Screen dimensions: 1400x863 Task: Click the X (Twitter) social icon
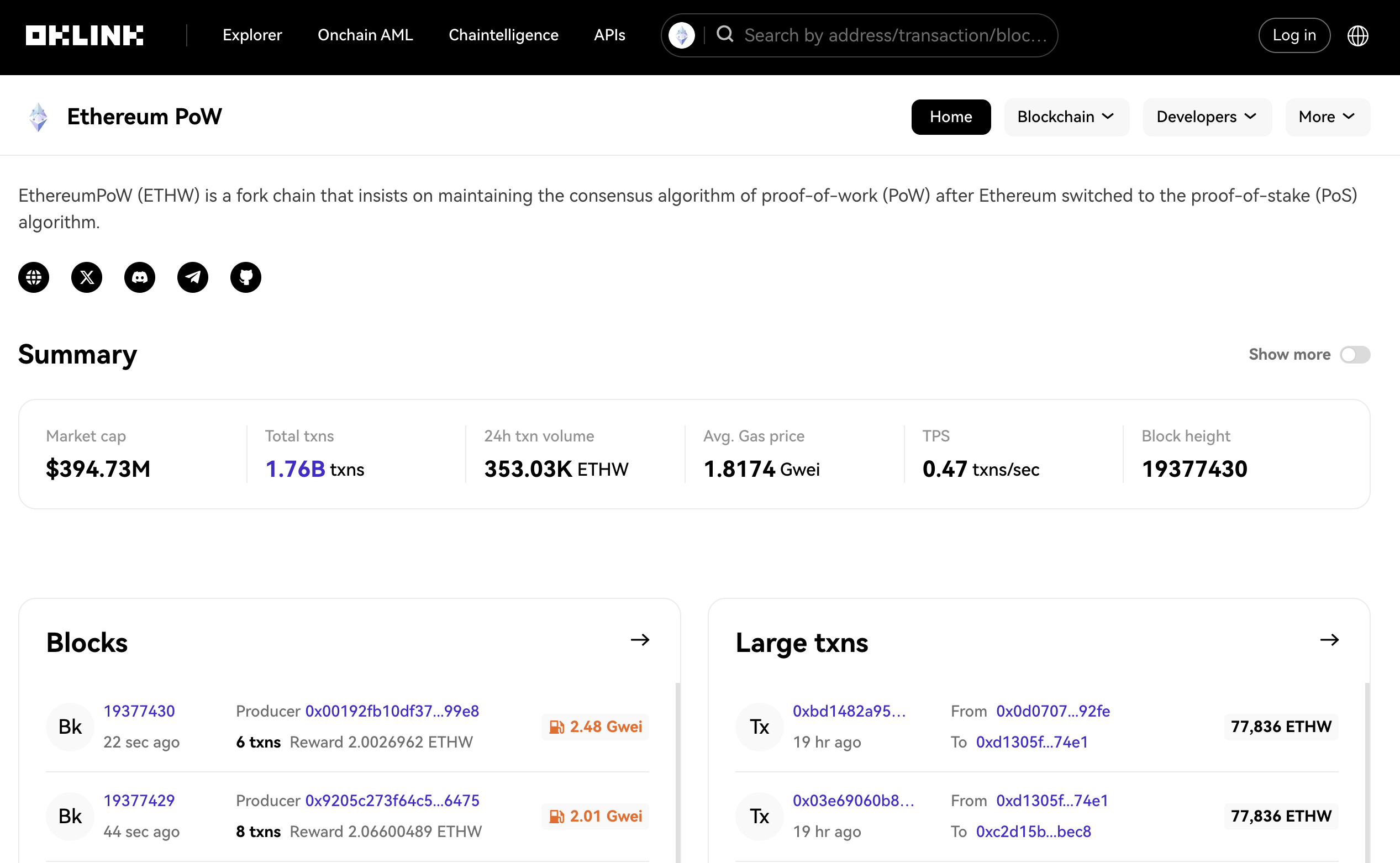pos(87,277)
